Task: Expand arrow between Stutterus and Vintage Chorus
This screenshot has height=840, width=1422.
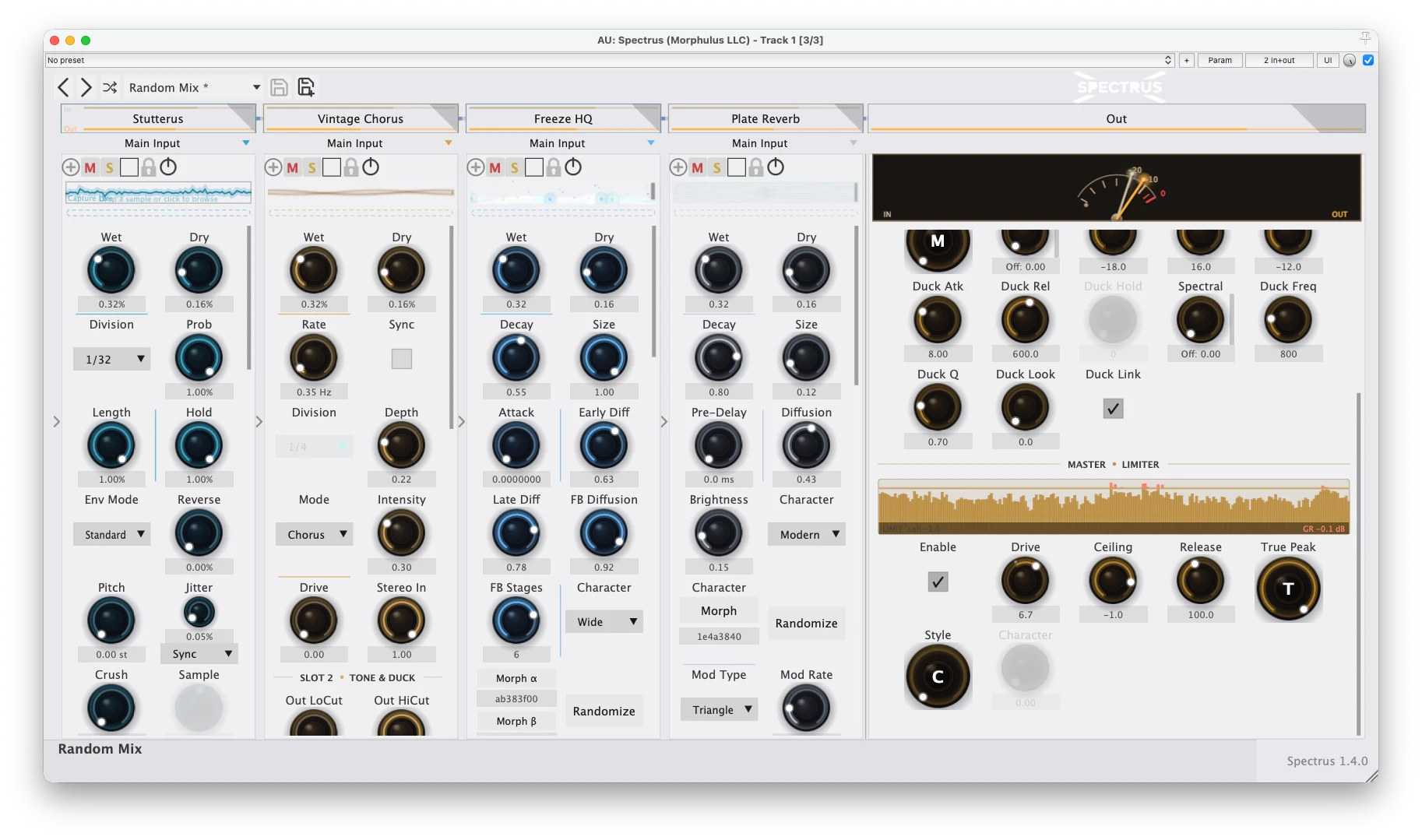Action: pyautogui.click(x=259, y=421)
